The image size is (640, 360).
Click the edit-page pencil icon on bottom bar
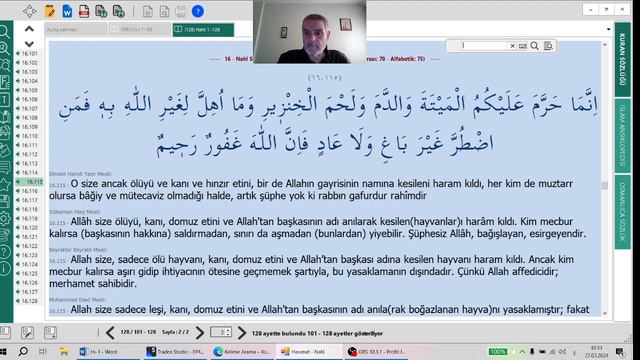coord(27,333)
